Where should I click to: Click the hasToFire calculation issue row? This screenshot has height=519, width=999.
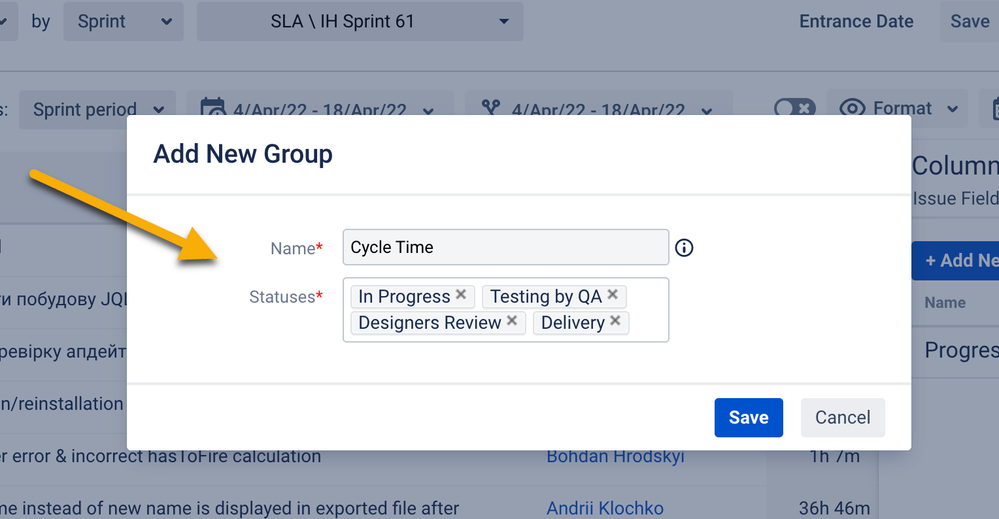click(x=161, y=456)
